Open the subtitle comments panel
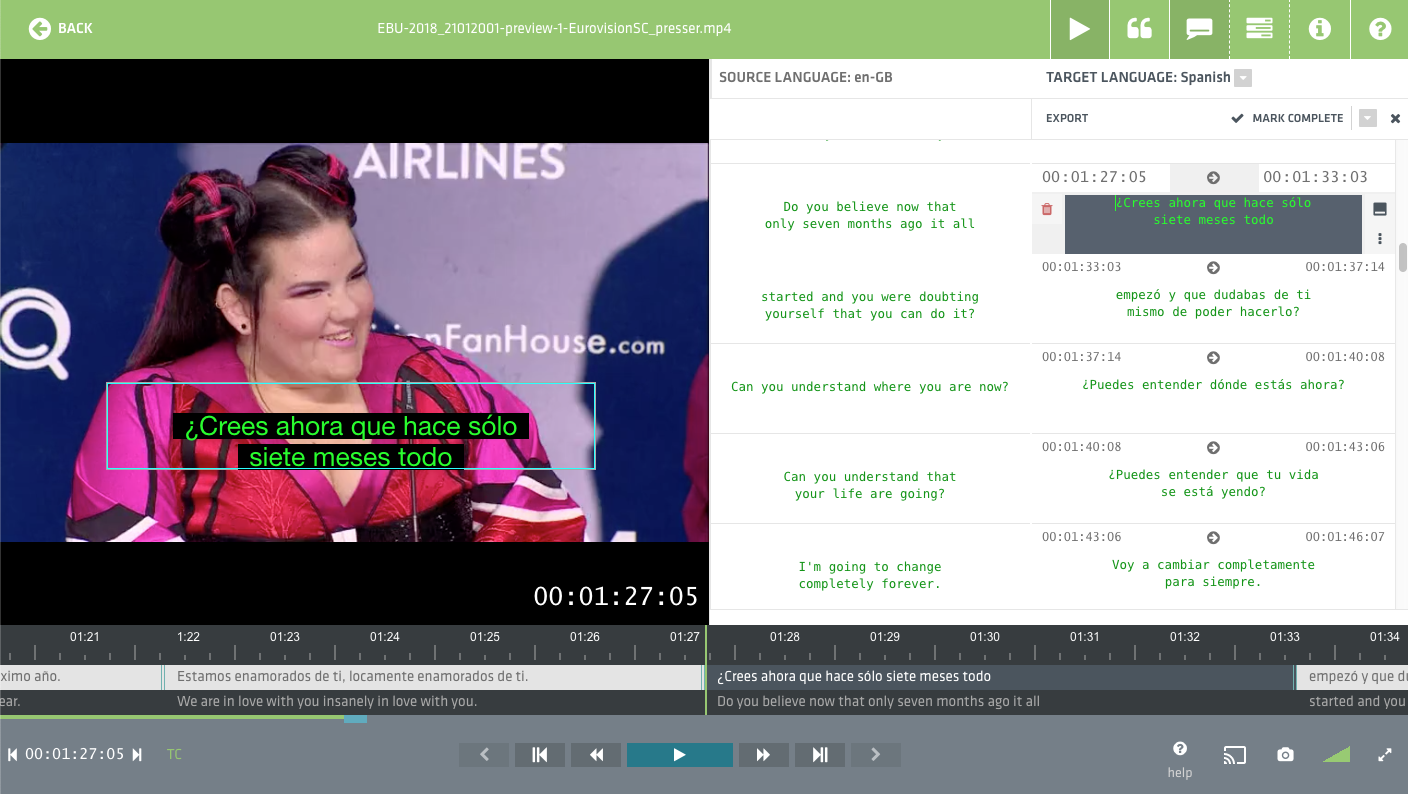 (1199, 29)
